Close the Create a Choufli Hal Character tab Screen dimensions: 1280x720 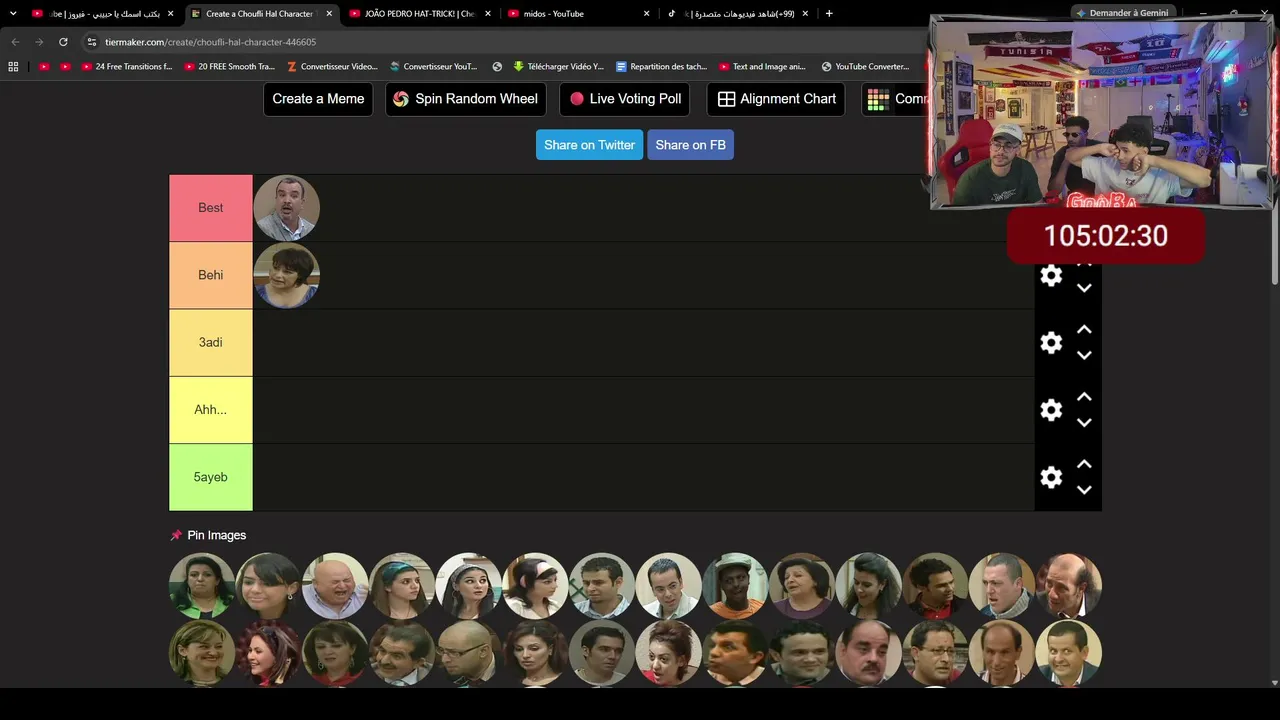(329, 14)
